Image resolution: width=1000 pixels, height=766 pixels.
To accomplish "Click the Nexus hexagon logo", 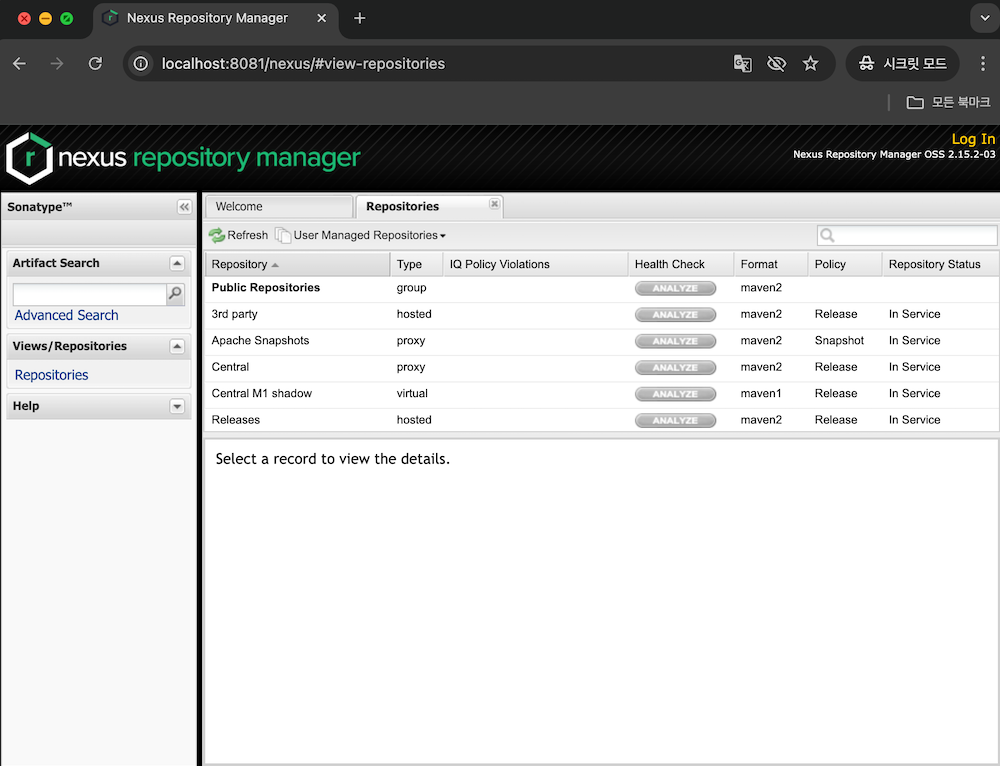I will pyautogui.click(x=29, y=158).
